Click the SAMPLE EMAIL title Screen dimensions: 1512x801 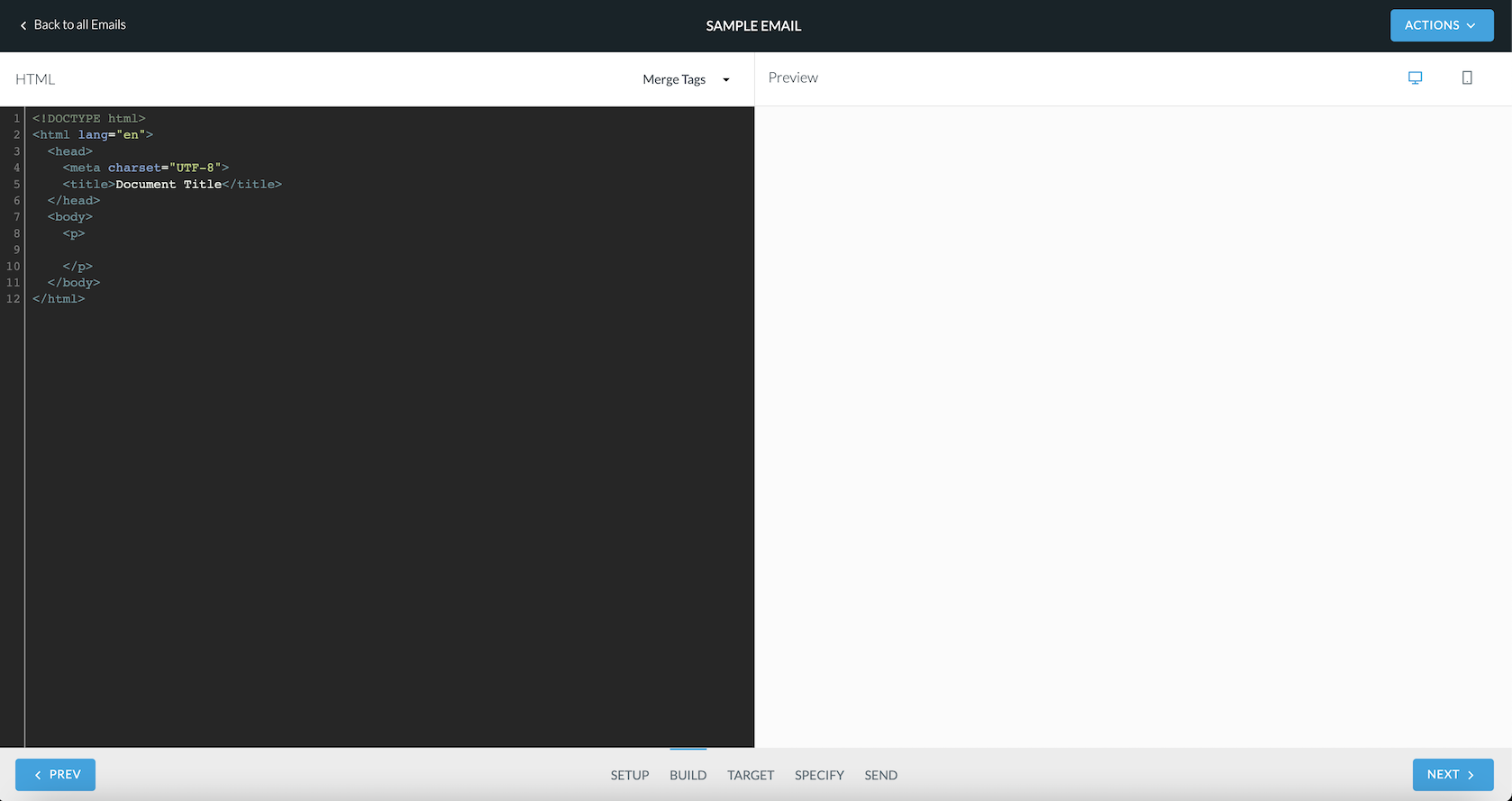pyautogui.click(x=753, y=26)
